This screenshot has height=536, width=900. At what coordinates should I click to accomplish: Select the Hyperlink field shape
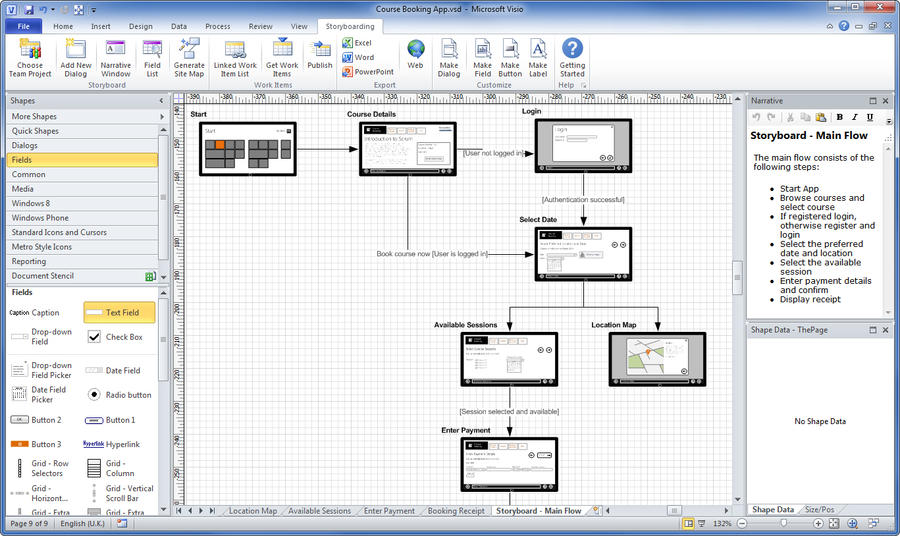pos(112,444)
